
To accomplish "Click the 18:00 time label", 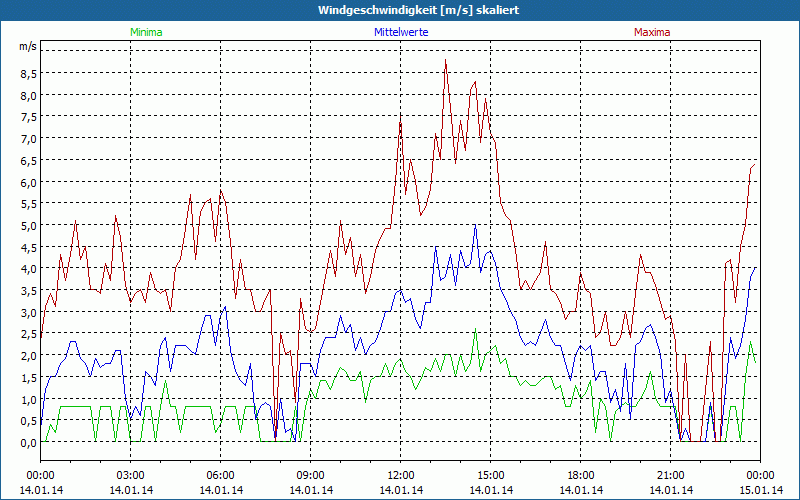I will pos(580,475).
